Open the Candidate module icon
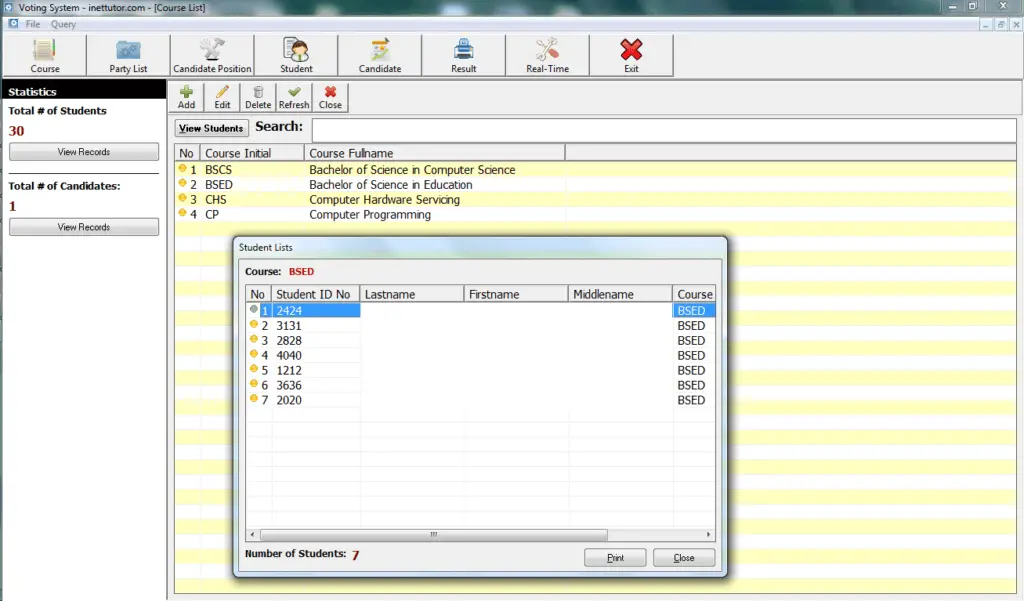Viewport: 1024px width, 601px height. (x=380, y=55)
